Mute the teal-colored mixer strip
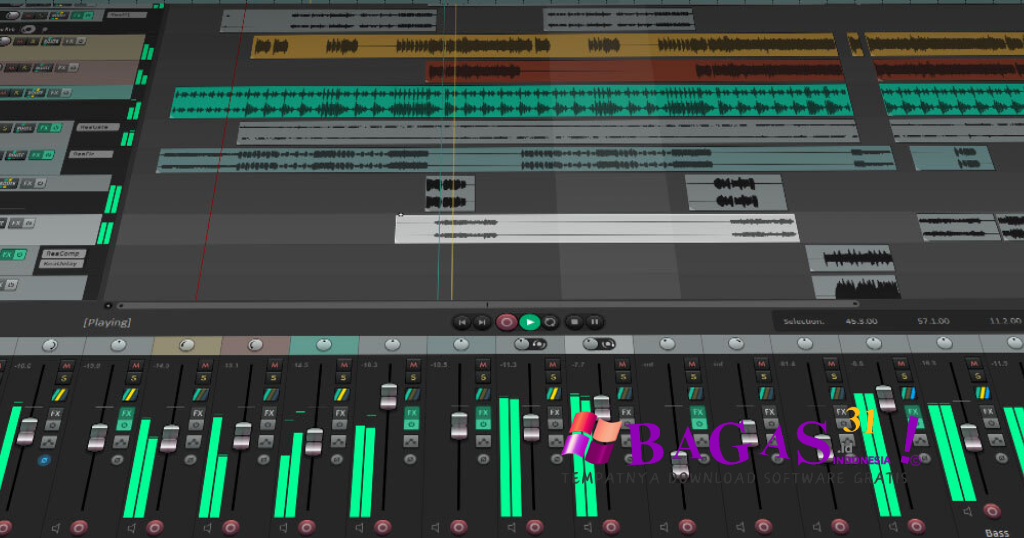The image size is (1024, 538). tap(344, 366)
